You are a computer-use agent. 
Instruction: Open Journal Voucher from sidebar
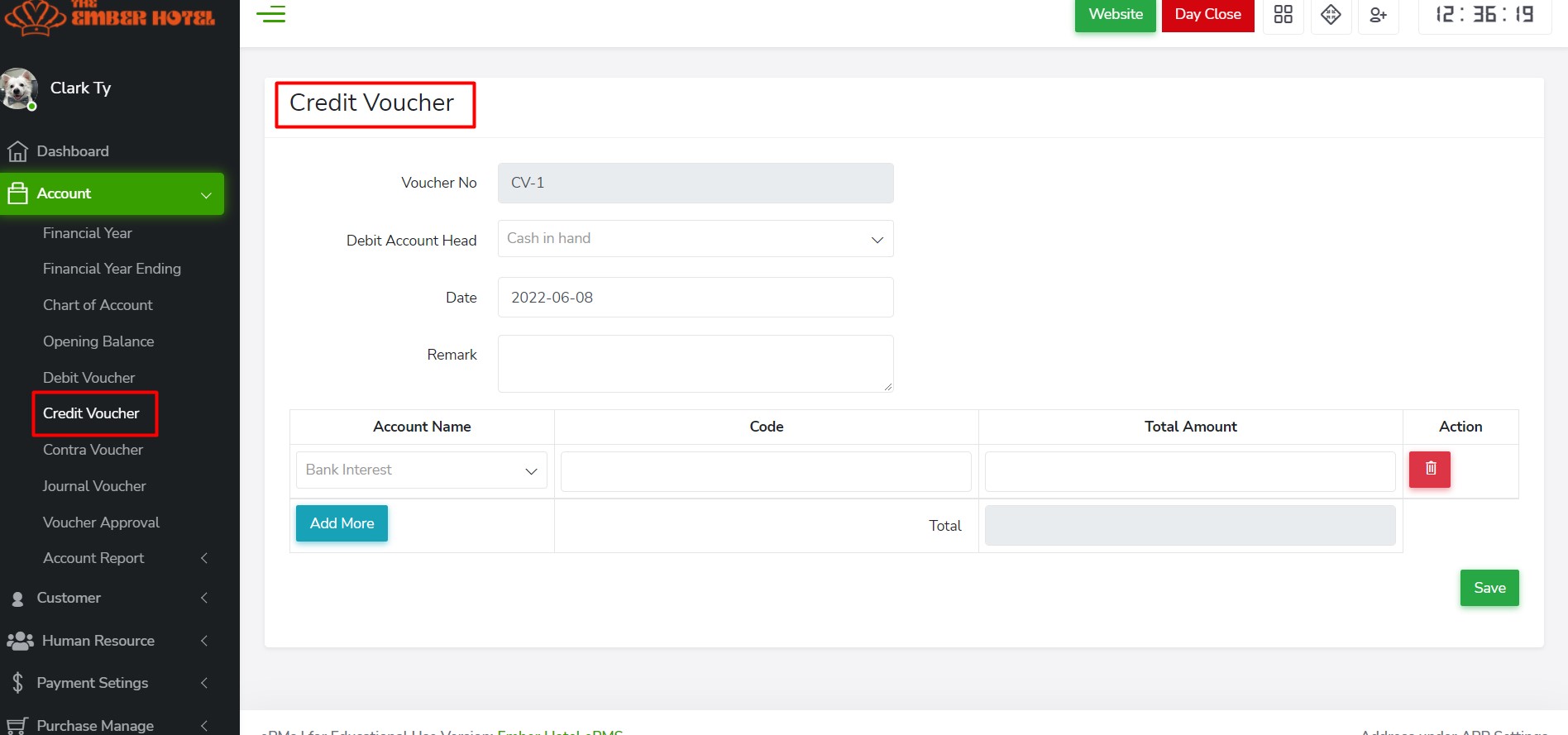point(94,486)
